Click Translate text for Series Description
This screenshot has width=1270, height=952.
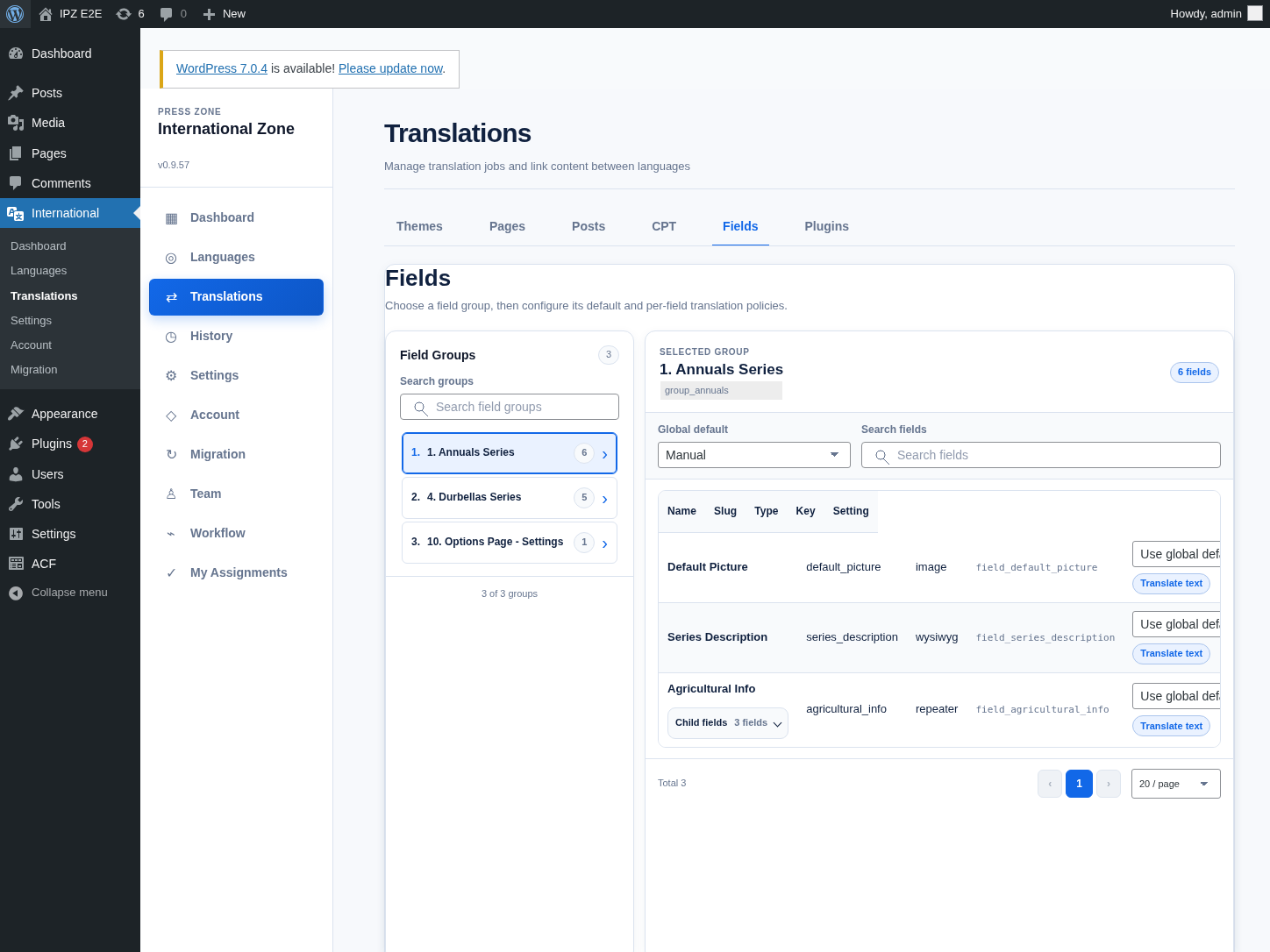pyautogui.click(x=1171, y=654)
